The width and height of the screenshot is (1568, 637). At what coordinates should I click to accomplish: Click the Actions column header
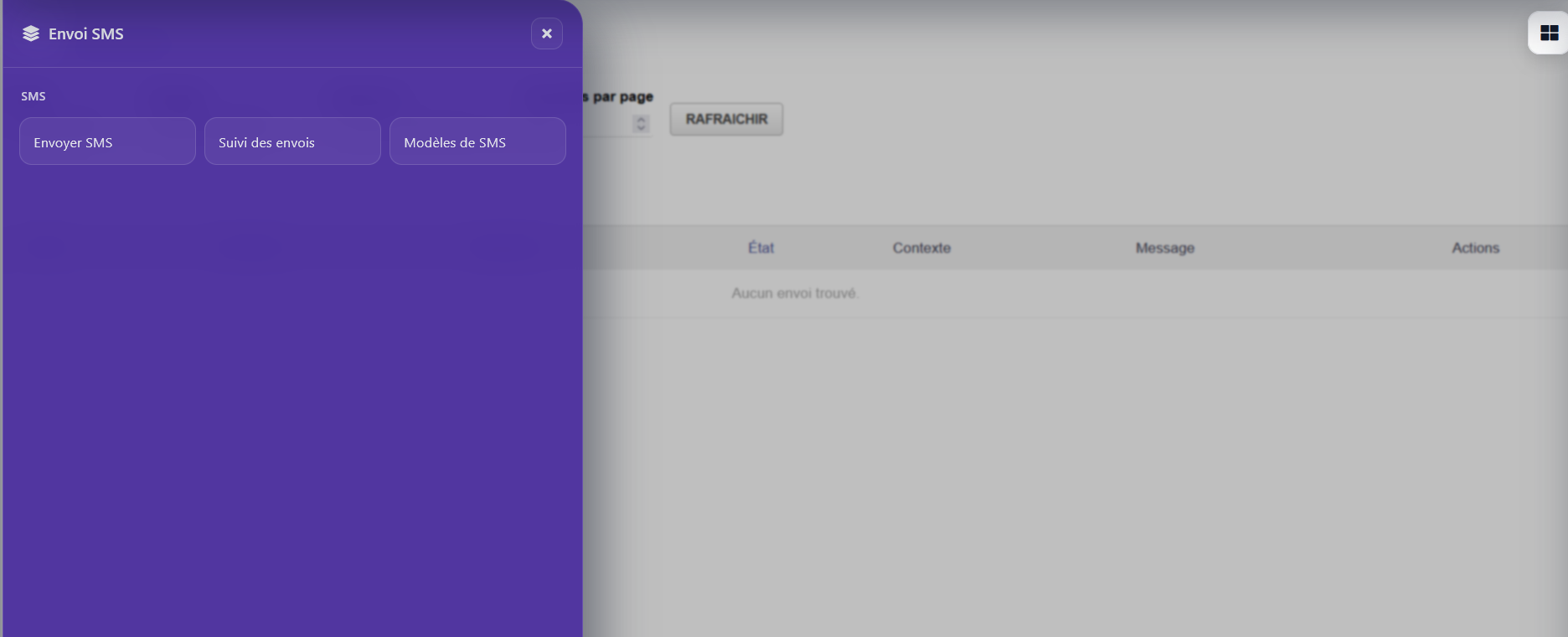pos(1475,248)
